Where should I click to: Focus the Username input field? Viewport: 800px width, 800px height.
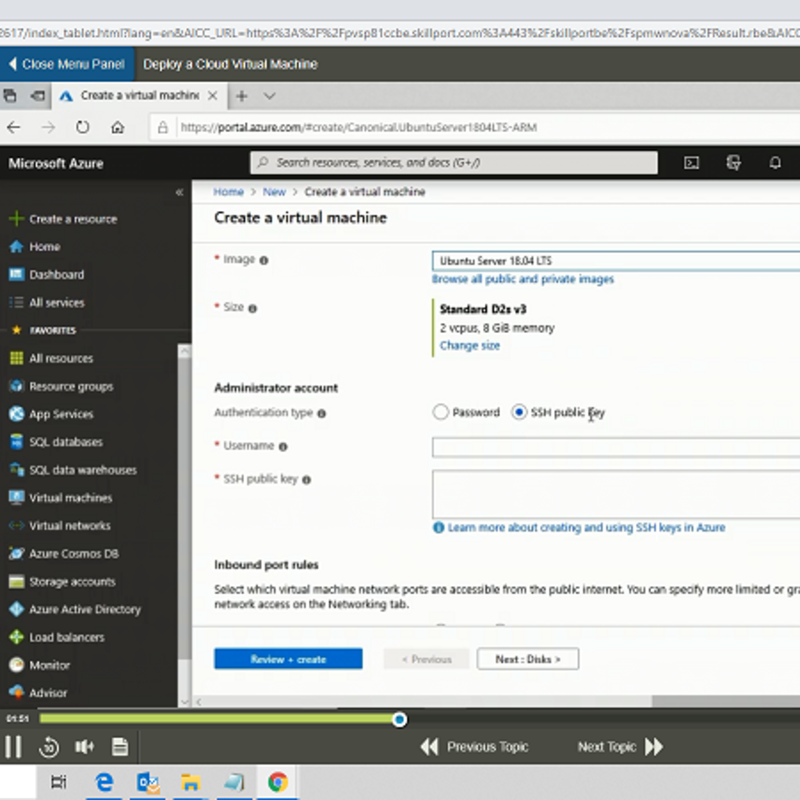pyautogui.click(x=616, y=447)
